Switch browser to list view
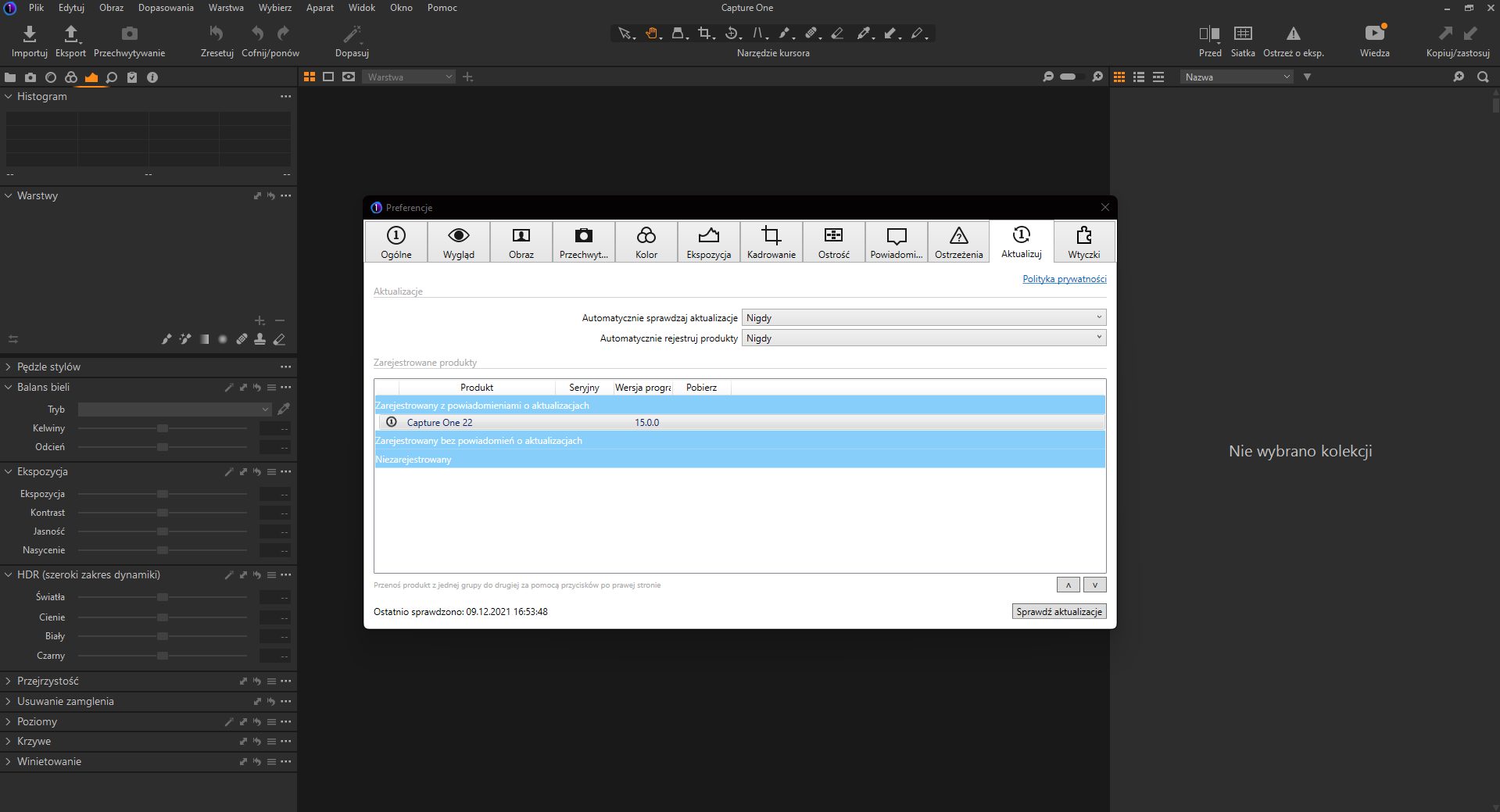Viewport: 1500px width, 812px height. [1139, 77]
